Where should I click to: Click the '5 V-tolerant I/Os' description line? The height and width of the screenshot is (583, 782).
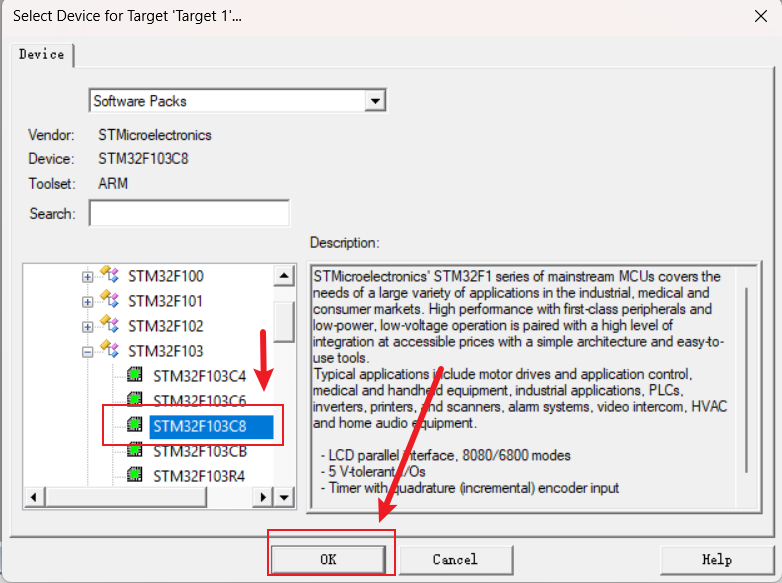click(x=373, y=472)
